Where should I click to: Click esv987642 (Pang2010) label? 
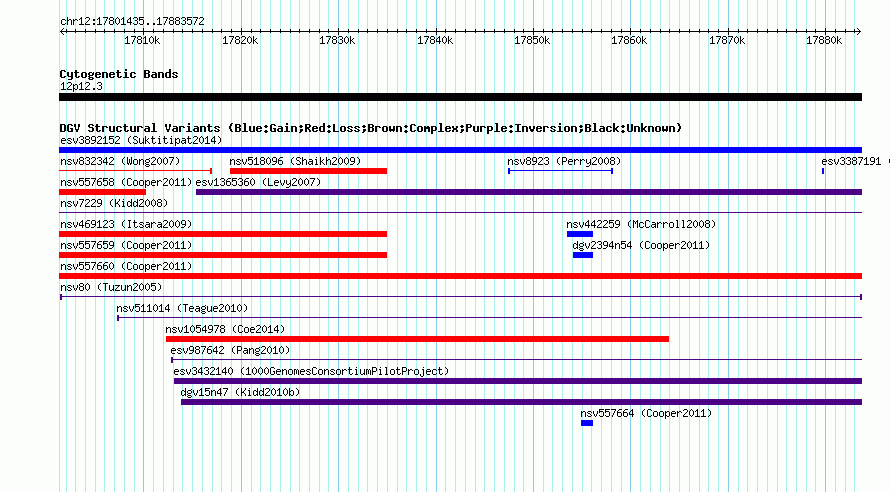[230, 350]
